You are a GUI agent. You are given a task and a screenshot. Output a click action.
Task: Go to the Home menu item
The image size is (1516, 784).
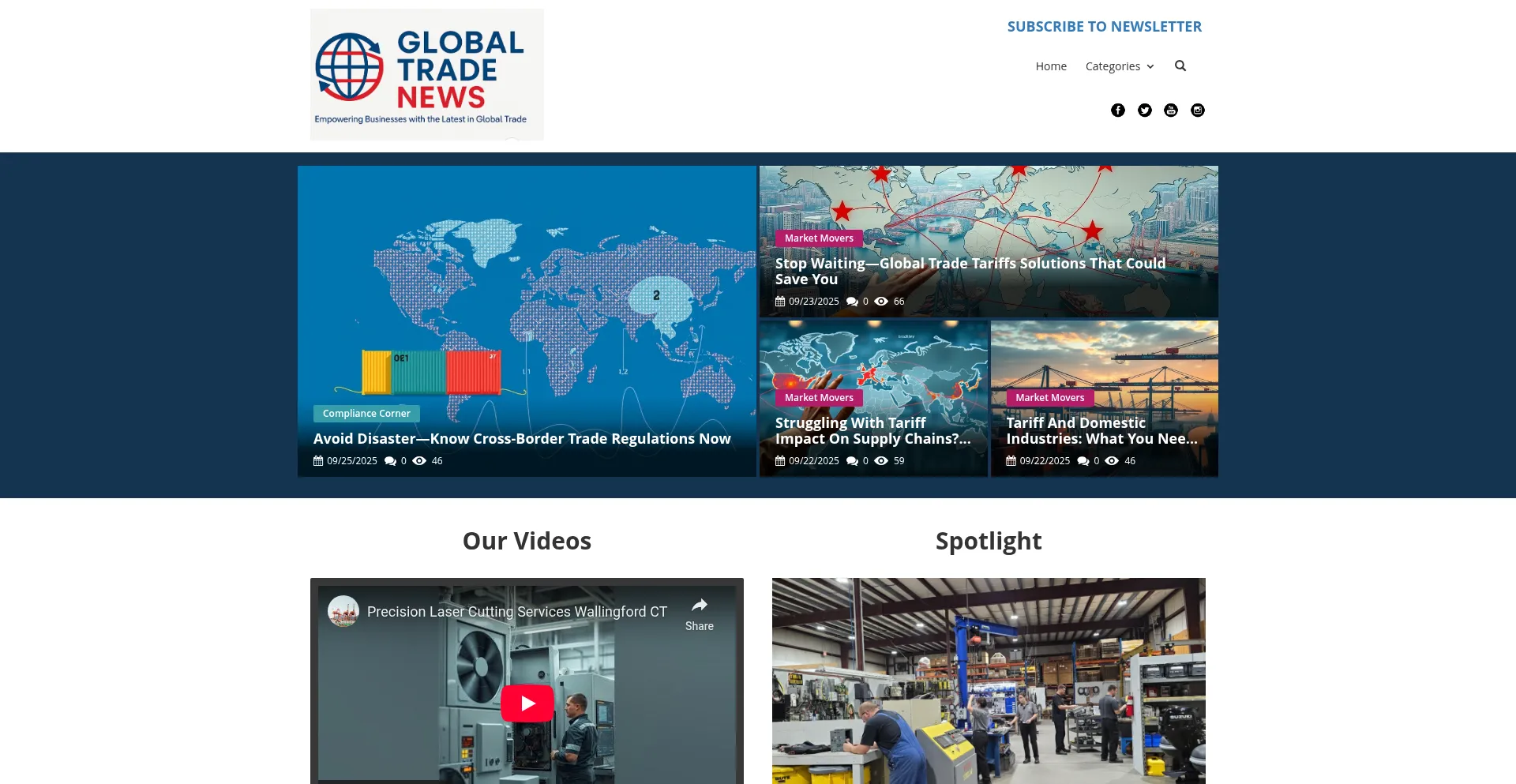1051,66
